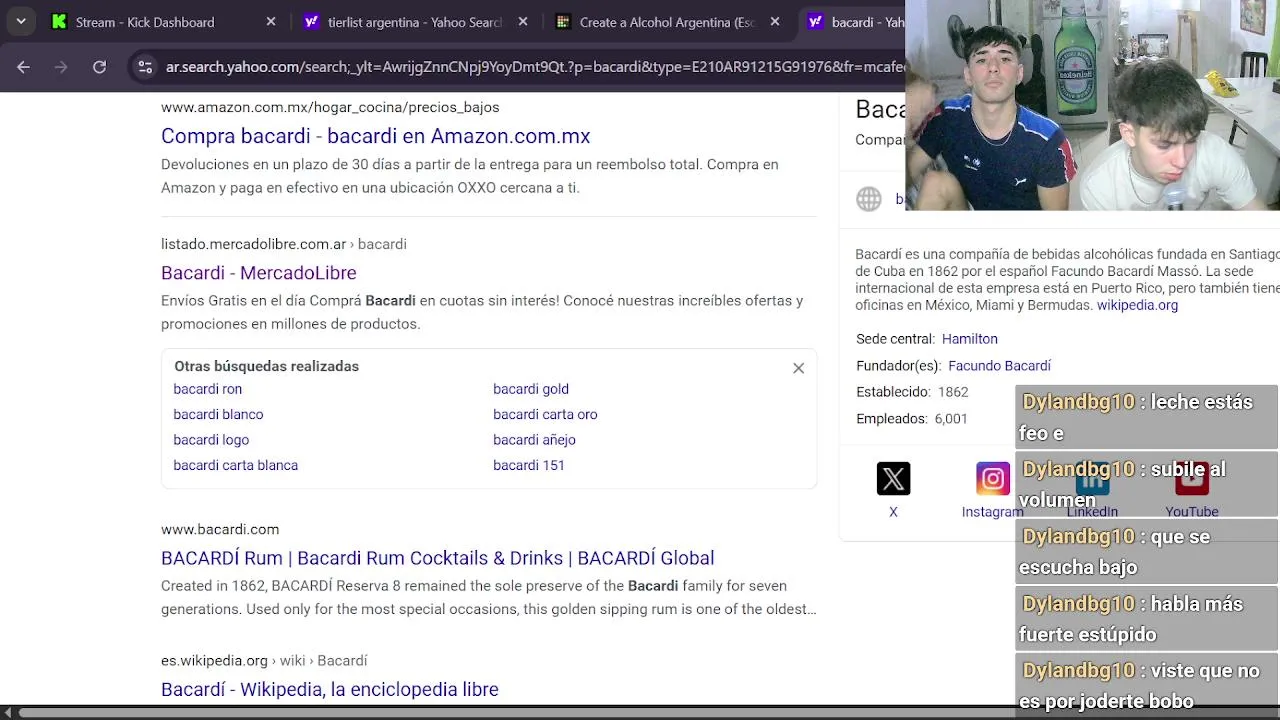
Task: Search for bacardi gold
Action: [531, 389]
